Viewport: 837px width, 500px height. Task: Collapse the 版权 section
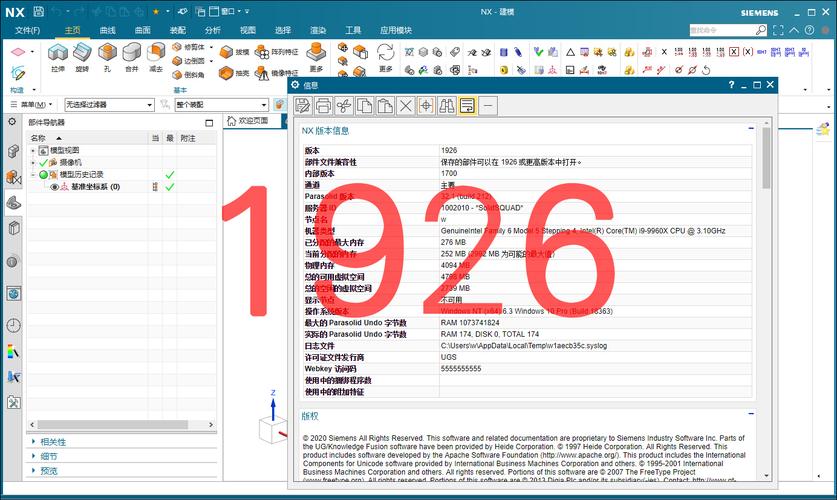pyautogui.click(x=751, y=414)
